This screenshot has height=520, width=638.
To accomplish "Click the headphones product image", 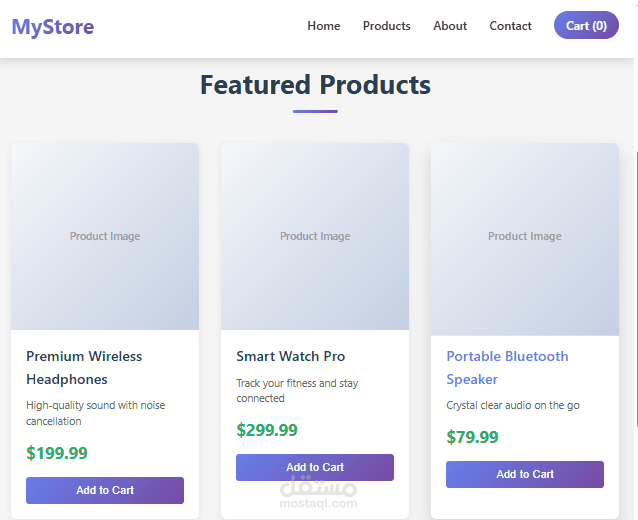I will (x=105, y=236).
